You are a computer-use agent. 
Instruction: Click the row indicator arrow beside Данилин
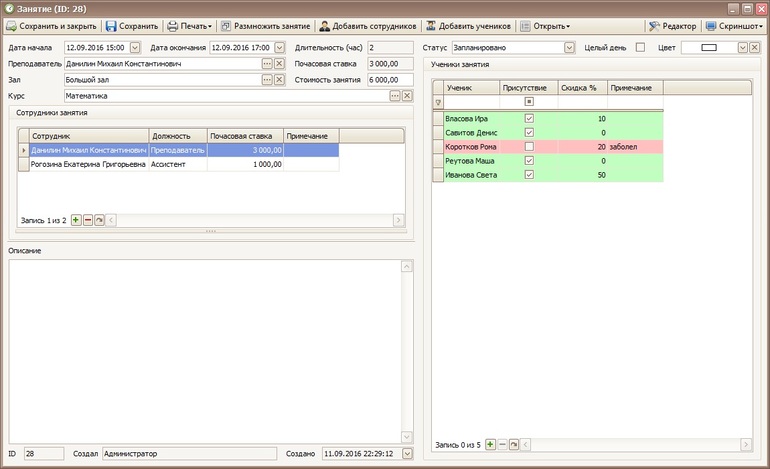[x=24, y=150]
